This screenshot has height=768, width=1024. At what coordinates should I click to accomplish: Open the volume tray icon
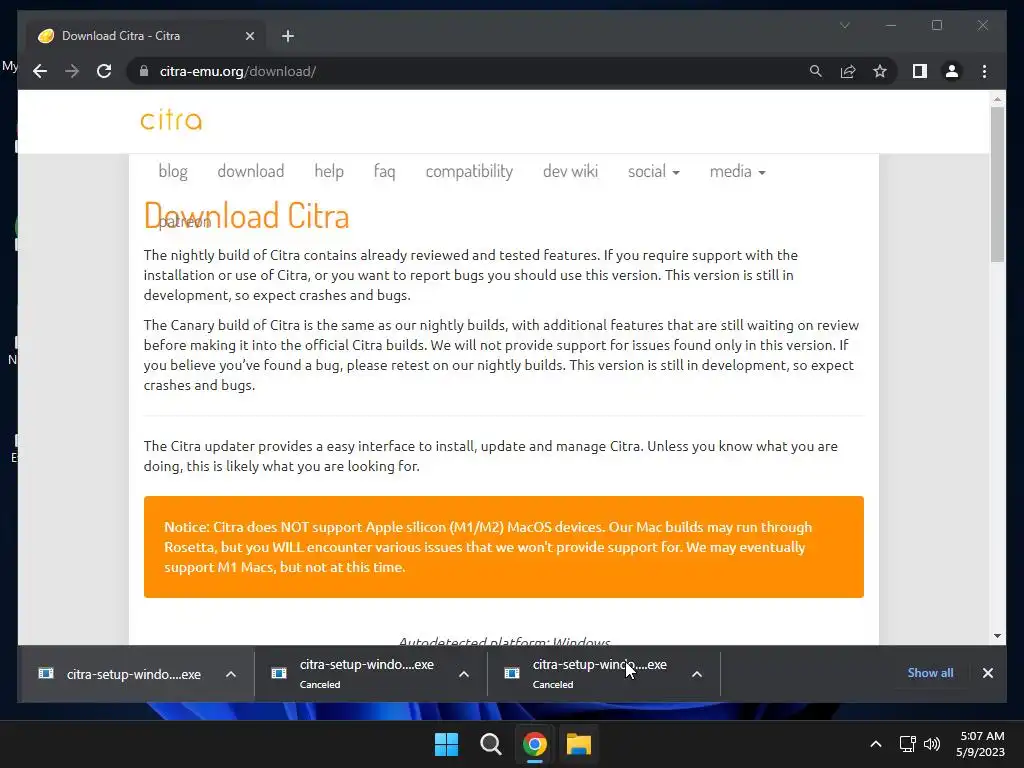[x=932, y=744]
